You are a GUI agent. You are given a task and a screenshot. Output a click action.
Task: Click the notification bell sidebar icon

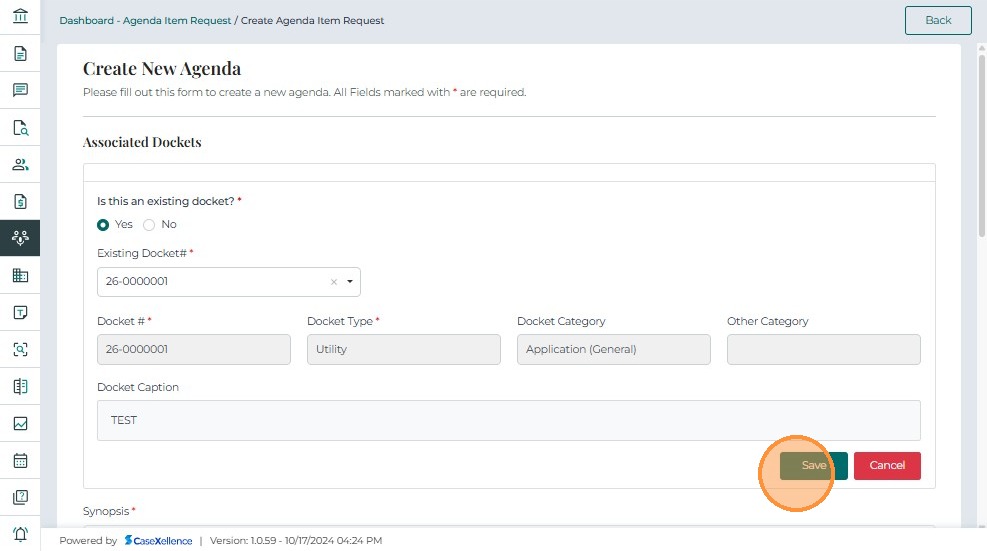coord(20,534)
